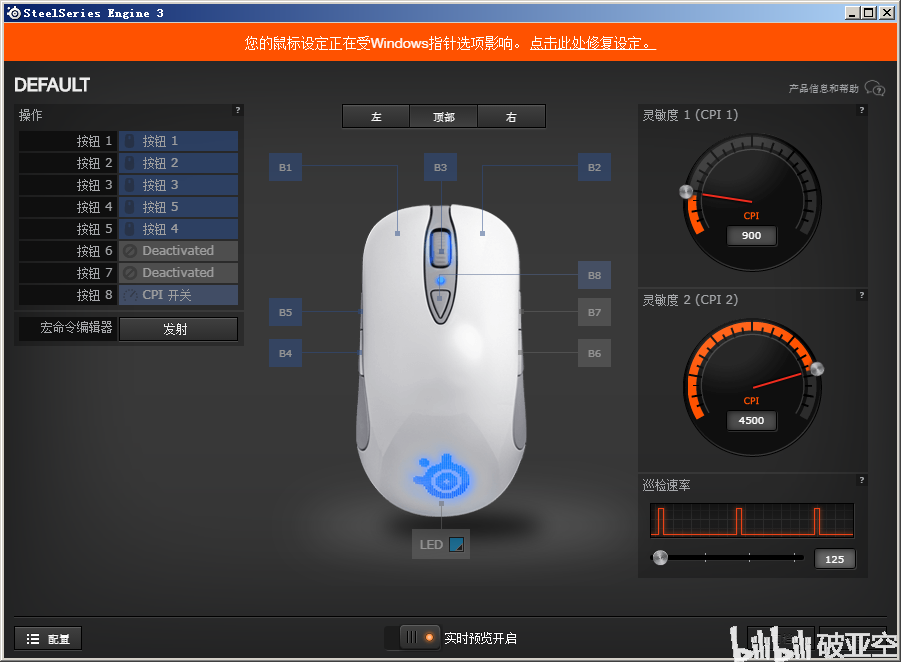Toggle the live preview switch
This screenshot has height=662, width=901.
(413, 638)
